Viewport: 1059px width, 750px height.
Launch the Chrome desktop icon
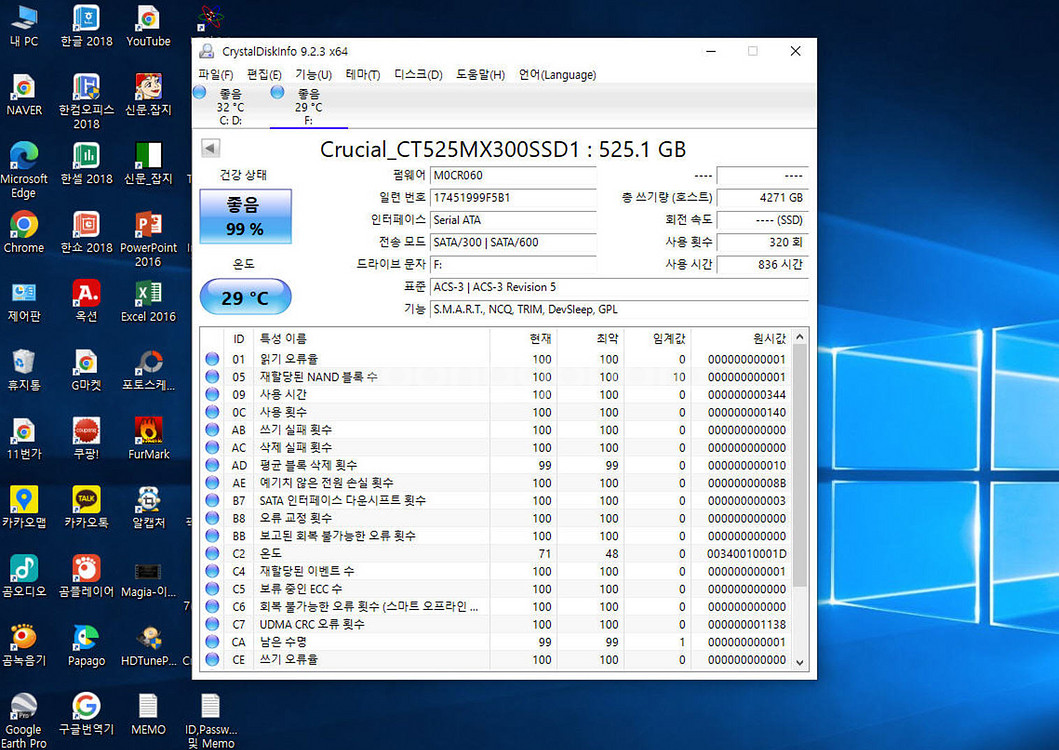(x=24, y=232)
